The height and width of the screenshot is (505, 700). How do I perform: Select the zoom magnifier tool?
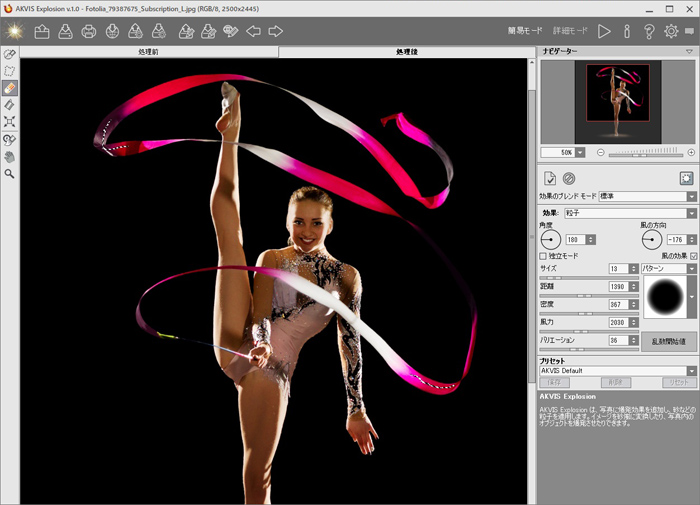(10, 173)
